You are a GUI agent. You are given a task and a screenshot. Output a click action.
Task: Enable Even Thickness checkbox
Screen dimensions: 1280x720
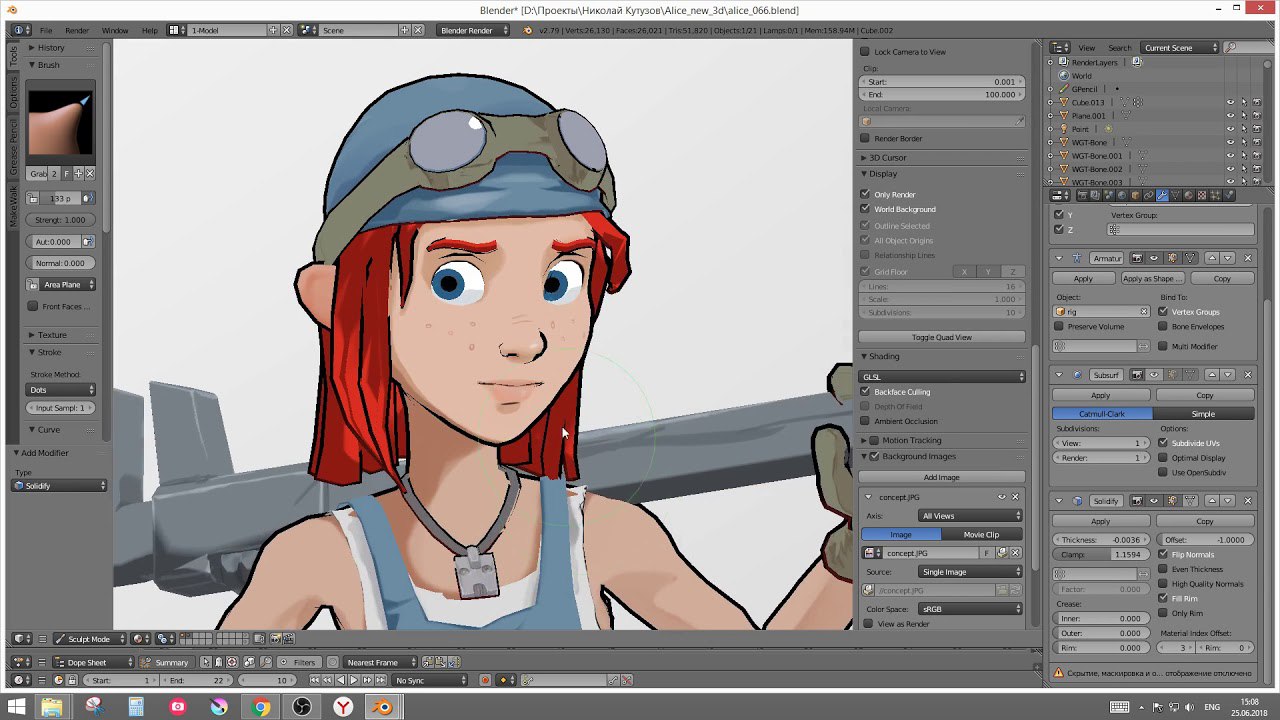coord(1163,569)
